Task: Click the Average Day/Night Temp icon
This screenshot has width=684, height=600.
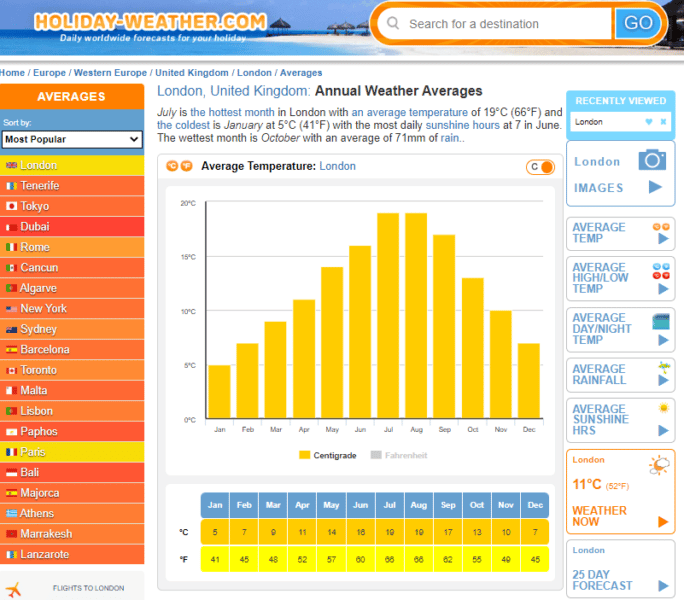Action: 661,322
